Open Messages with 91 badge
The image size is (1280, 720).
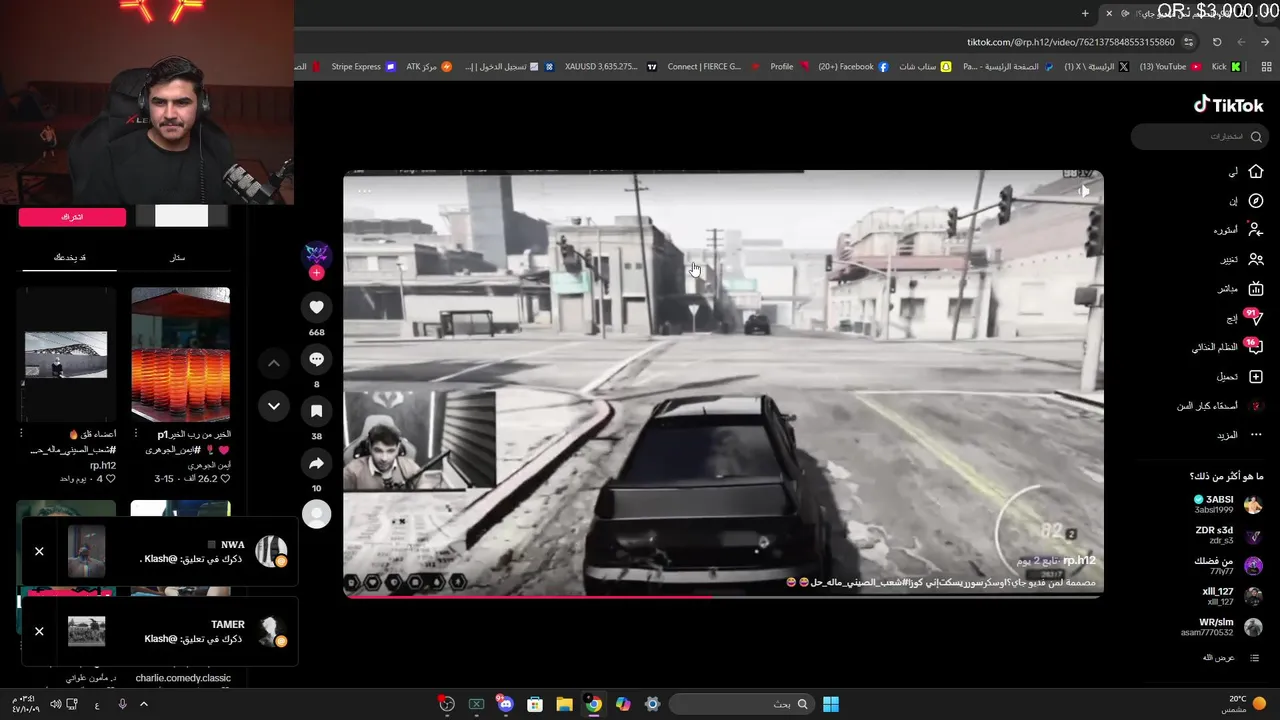pyautogui.click(x=1255, y=318)
